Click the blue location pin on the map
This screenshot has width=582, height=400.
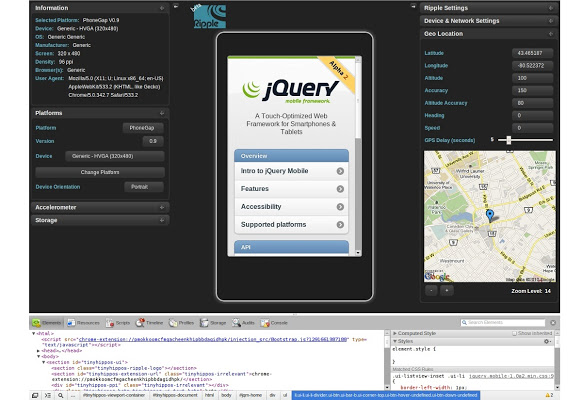[490, 214]
